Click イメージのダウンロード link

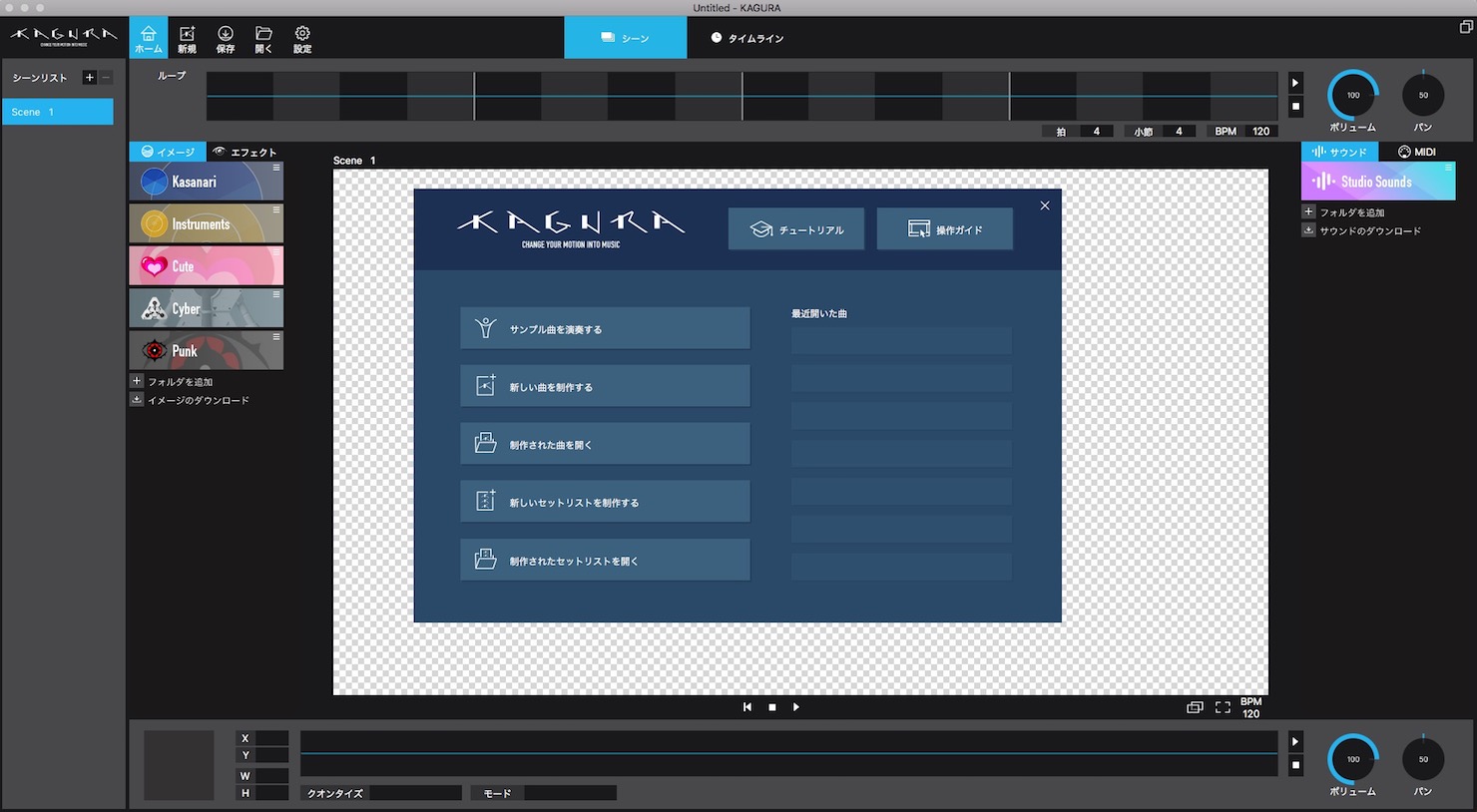point(190,400)
